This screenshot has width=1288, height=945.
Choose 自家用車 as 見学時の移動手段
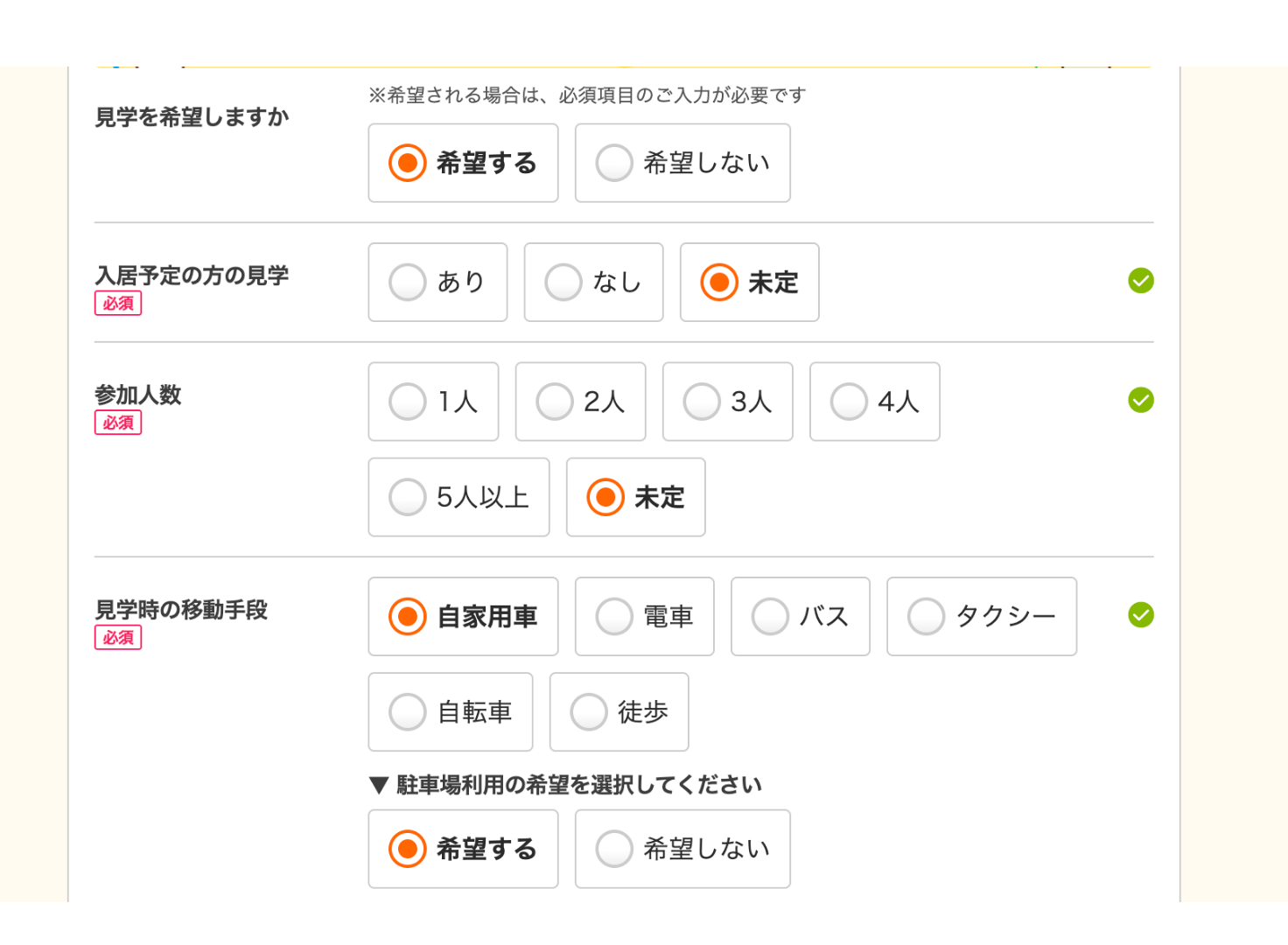pyautogui.click(x=463, y=616)
